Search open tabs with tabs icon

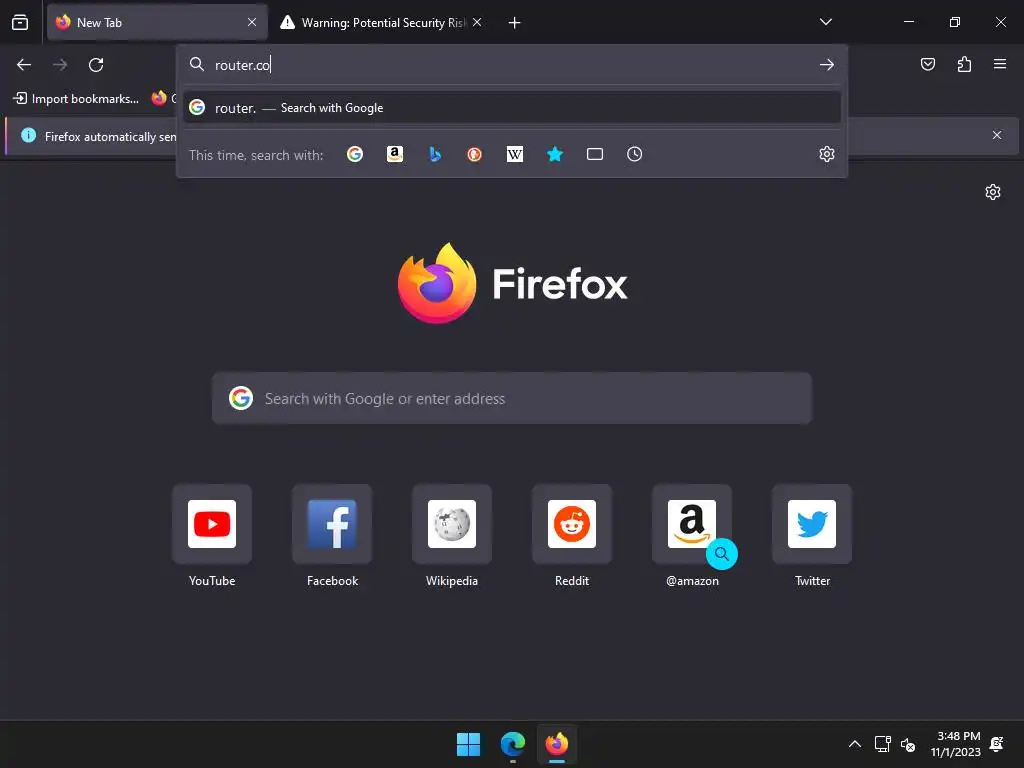pyautogui.click(x=595, y=154)
